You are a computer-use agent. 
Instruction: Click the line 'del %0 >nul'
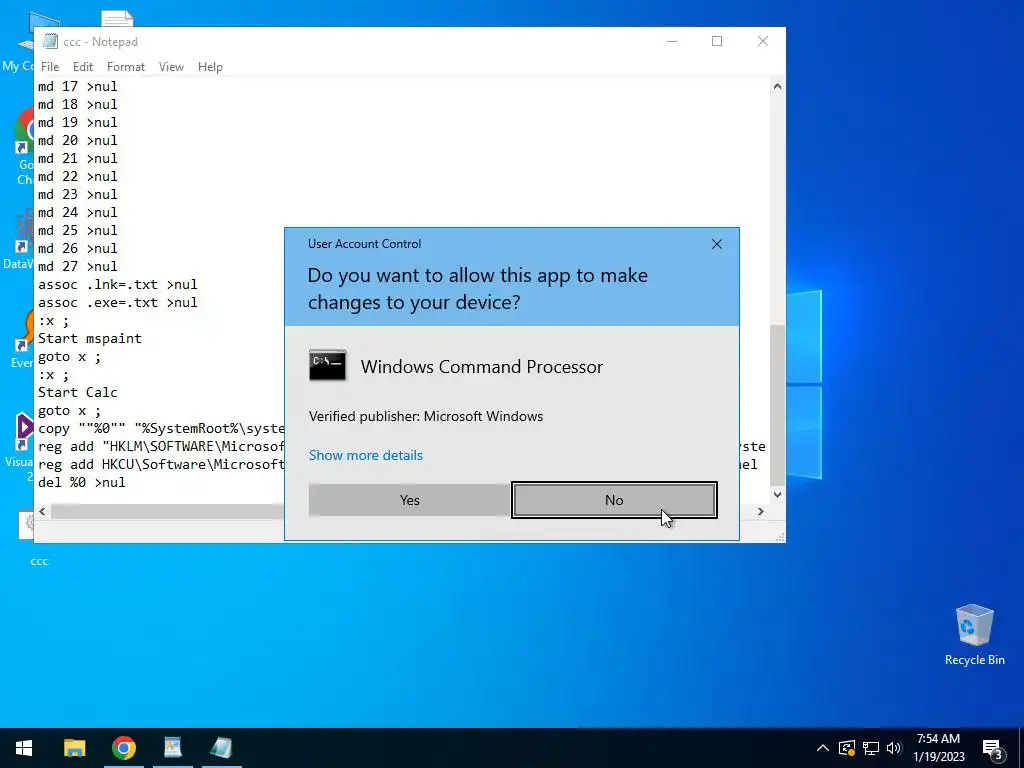(x=82, y=483)
